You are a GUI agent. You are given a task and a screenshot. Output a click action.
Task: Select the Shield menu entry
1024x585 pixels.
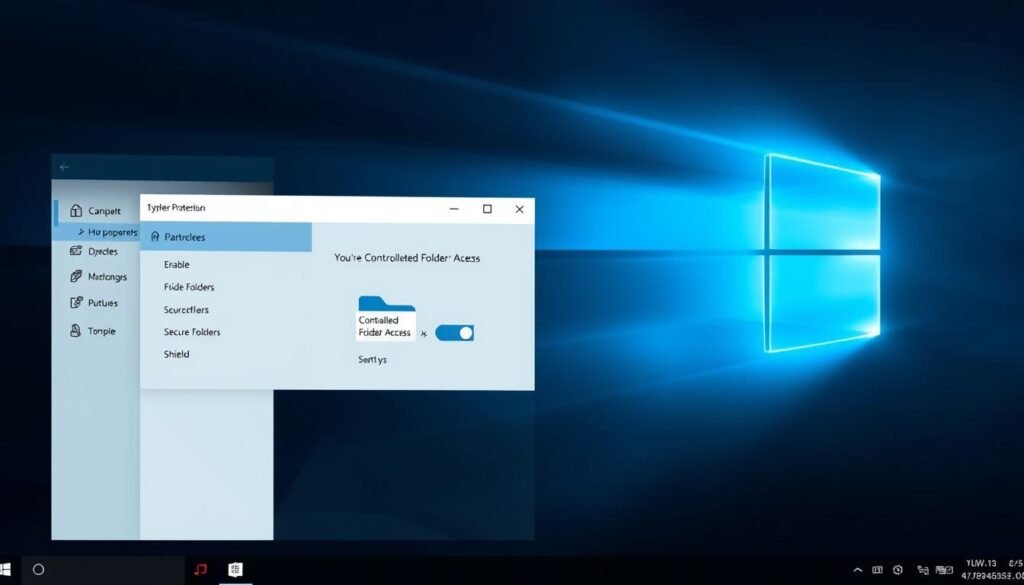pyautogui.click(x=176, y=354)
